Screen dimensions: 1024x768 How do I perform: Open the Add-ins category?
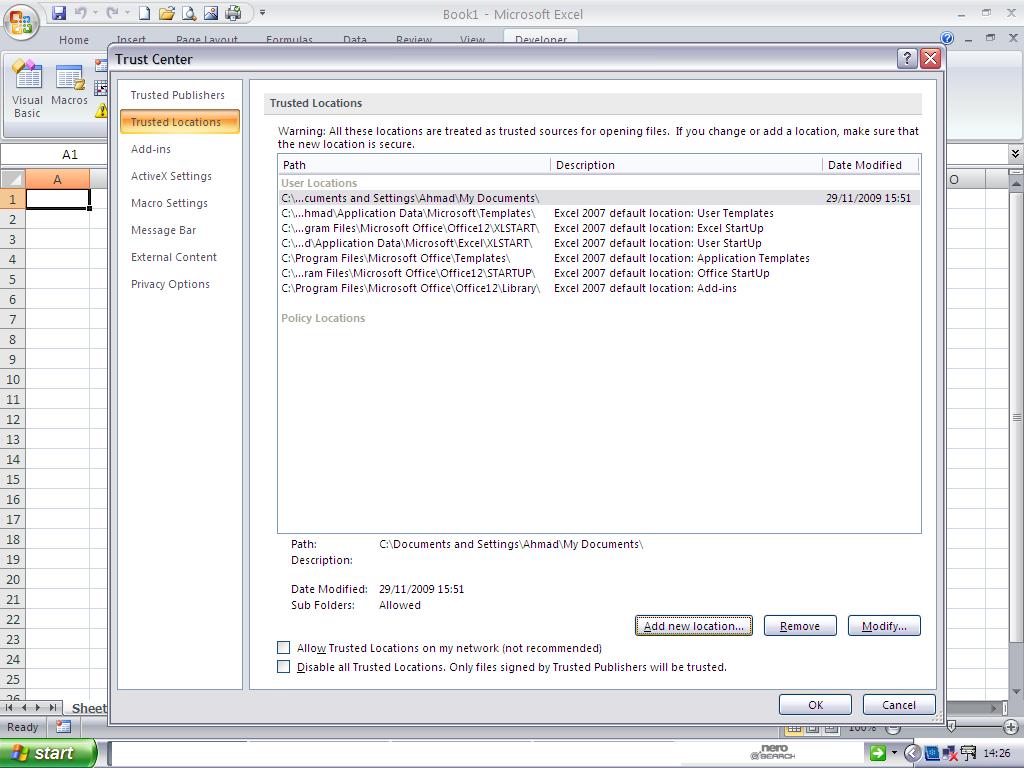pos(151,149)
